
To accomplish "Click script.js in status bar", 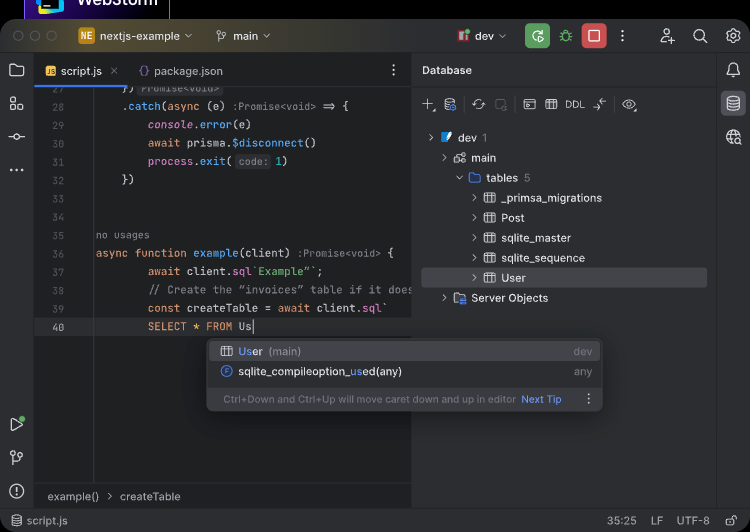I will (x=39, y=521).
